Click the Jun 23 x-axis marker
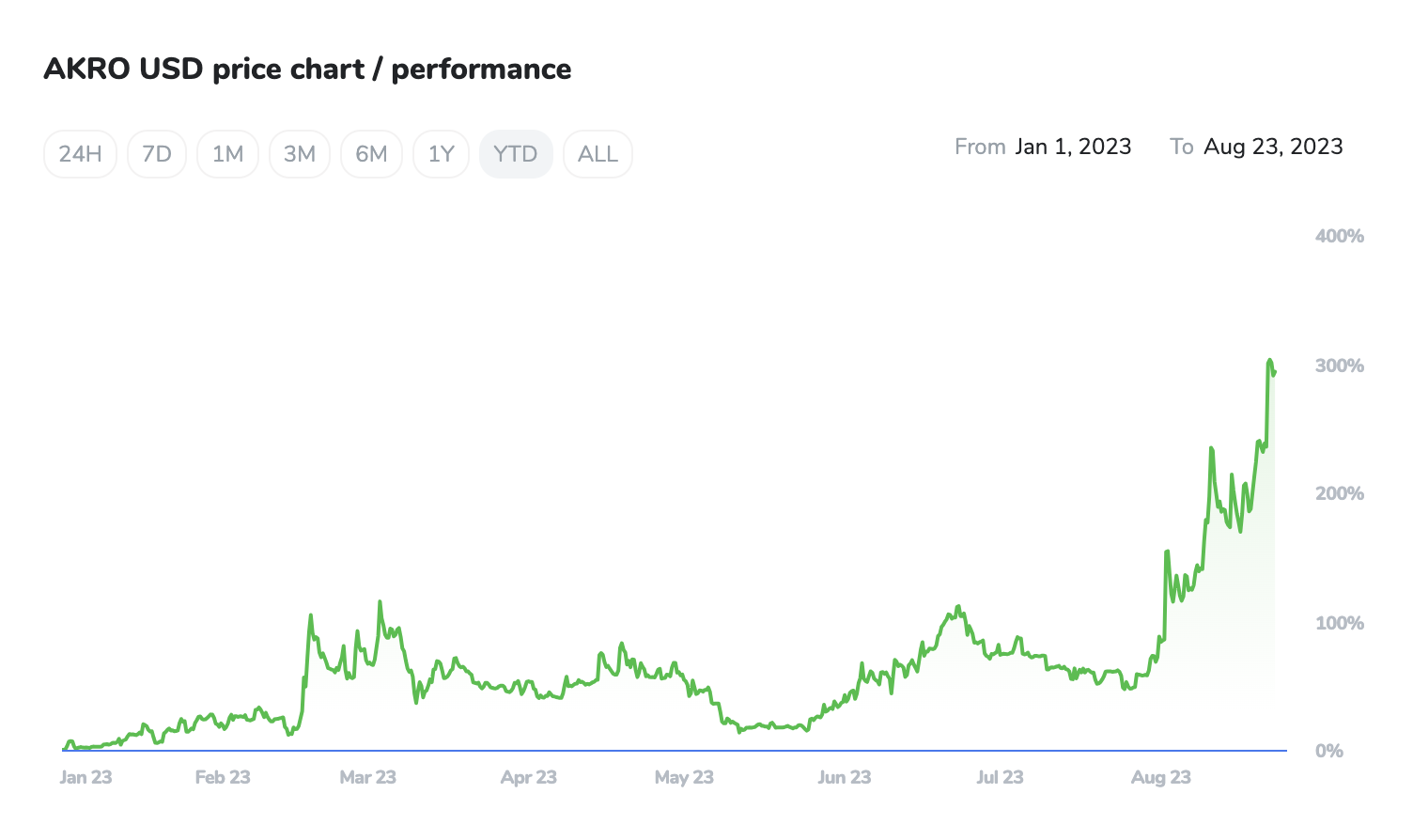Viewport: 1413px width, 840px height. click(x=844, y=777)
